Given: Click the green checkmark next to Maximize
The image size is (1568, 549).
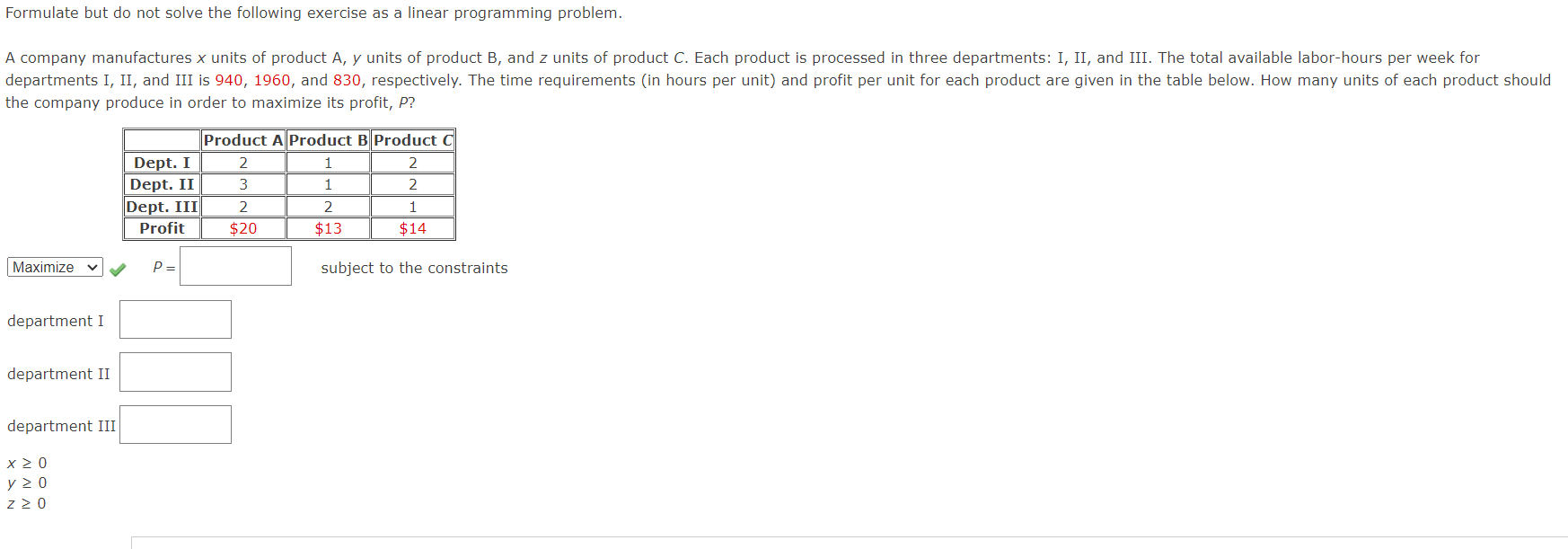Looking at the screenshot, I should tap(118, 267).
